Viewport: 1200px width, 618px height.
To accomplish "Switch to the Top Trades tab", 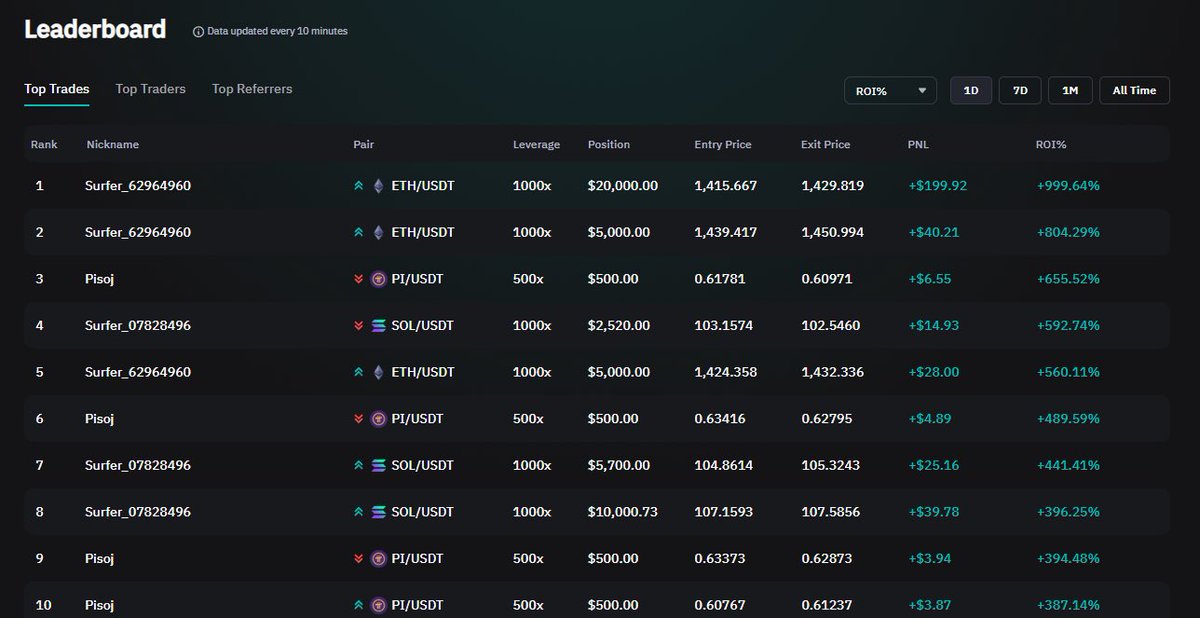I will 57,89.
